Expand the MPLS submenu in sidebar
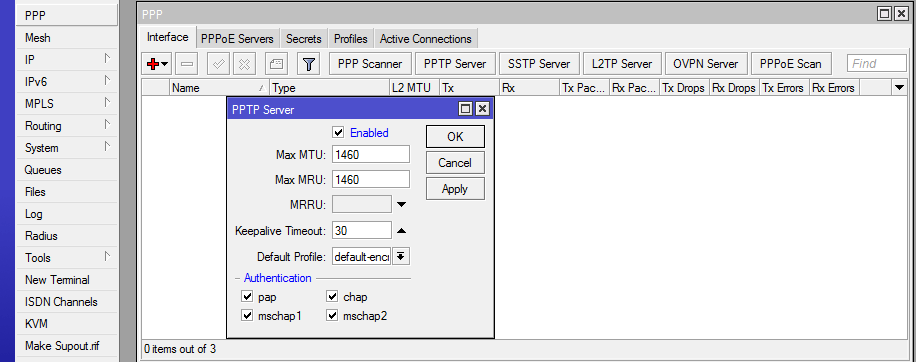Image resolution: width=916 pixels, height=362 pixels. click(x=107, y=103)
